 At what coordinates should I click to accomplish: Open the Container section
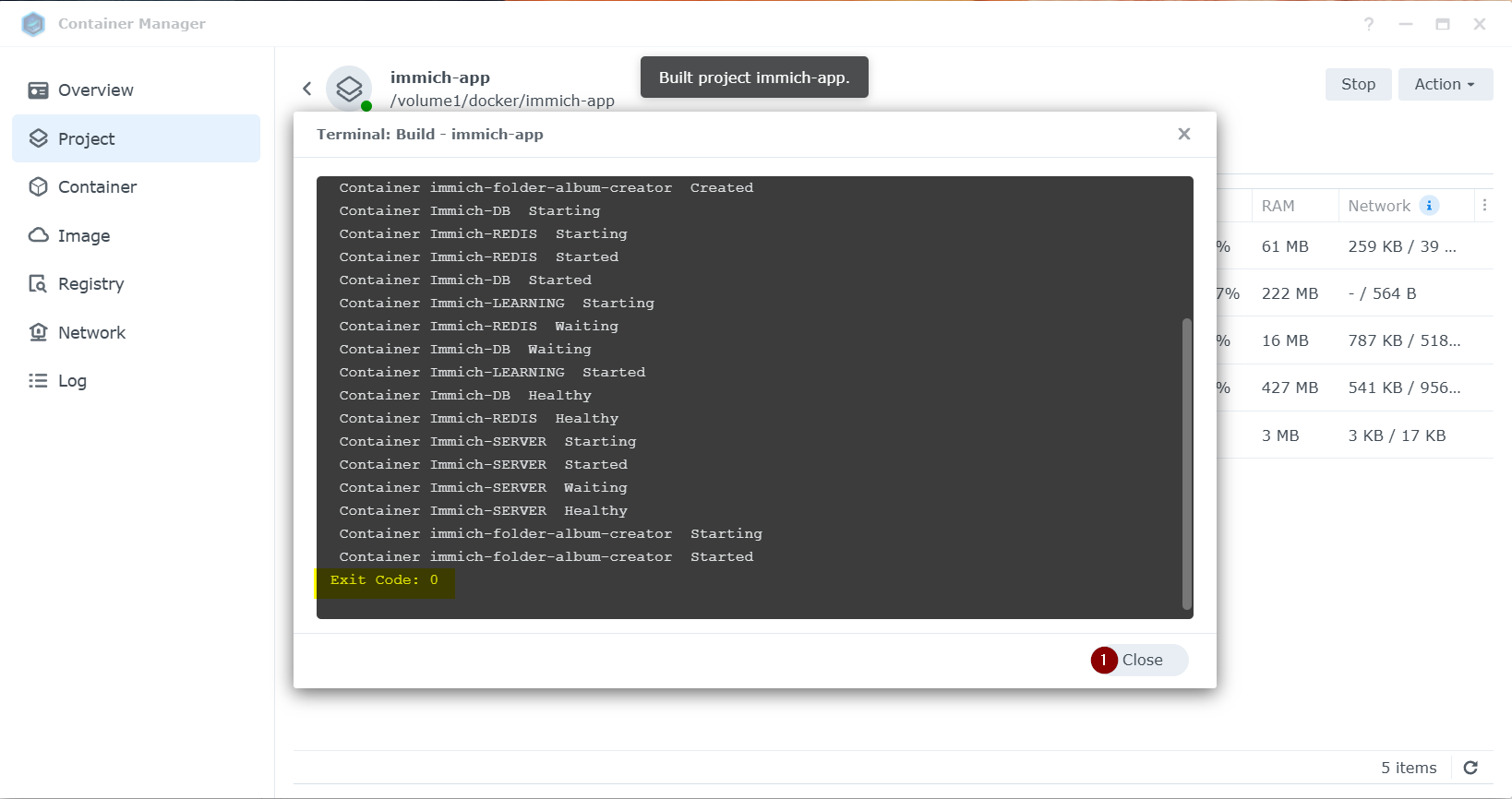click(x=136, y=187)
